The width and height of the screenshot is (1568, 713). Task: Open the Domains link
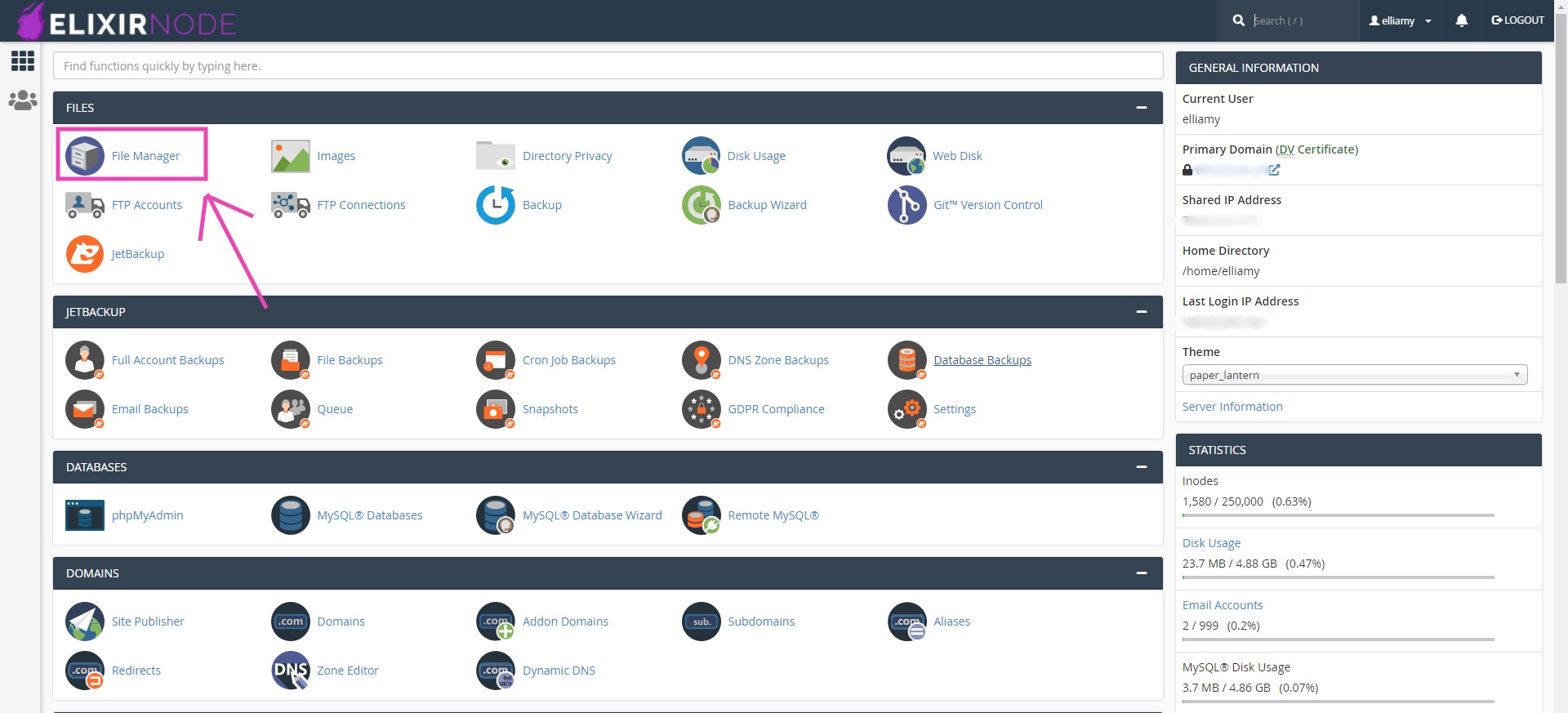coord(341,622)
